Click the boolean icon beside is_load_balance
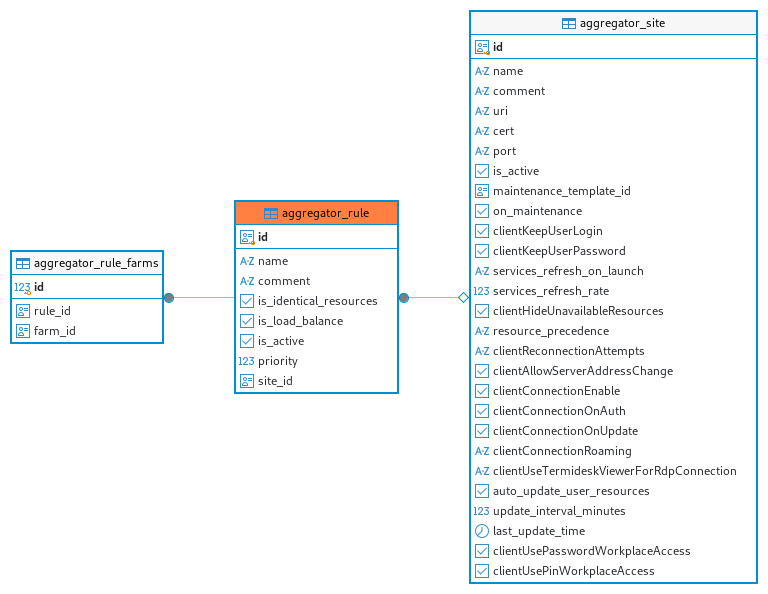This screenshot has width=768, height=594. coord(247,321)
